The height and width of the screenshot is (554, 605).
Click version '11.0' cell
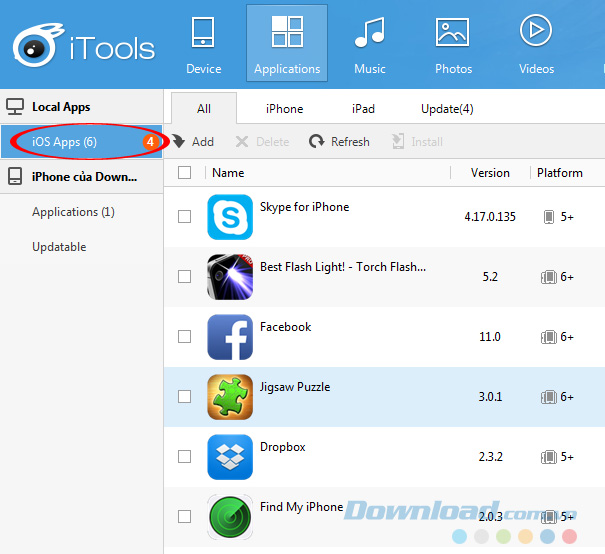coord(490,337)
